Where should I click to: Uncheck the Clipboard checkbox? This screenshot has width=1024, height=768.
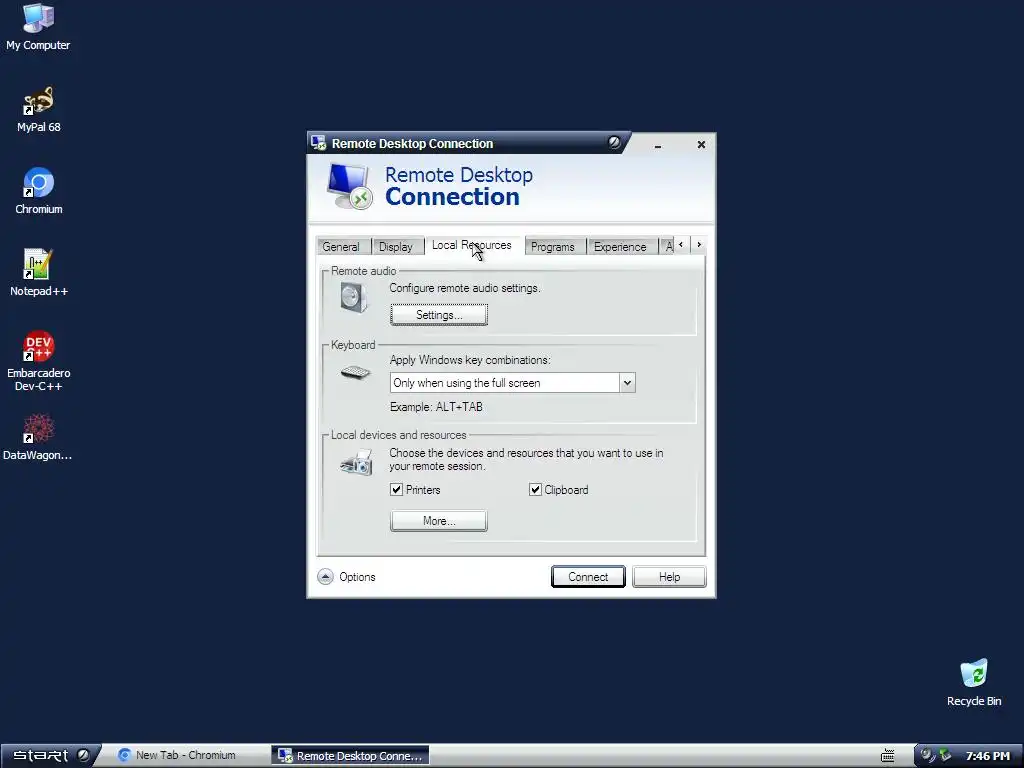(x=536, y=490)
